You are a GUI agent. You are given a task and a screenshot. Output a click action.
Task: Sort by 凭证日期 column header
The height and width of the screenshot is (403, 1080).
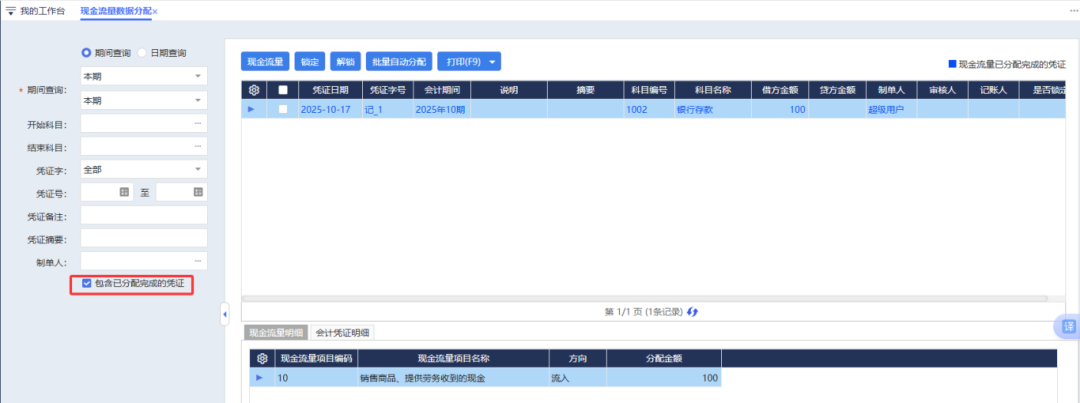330,90
